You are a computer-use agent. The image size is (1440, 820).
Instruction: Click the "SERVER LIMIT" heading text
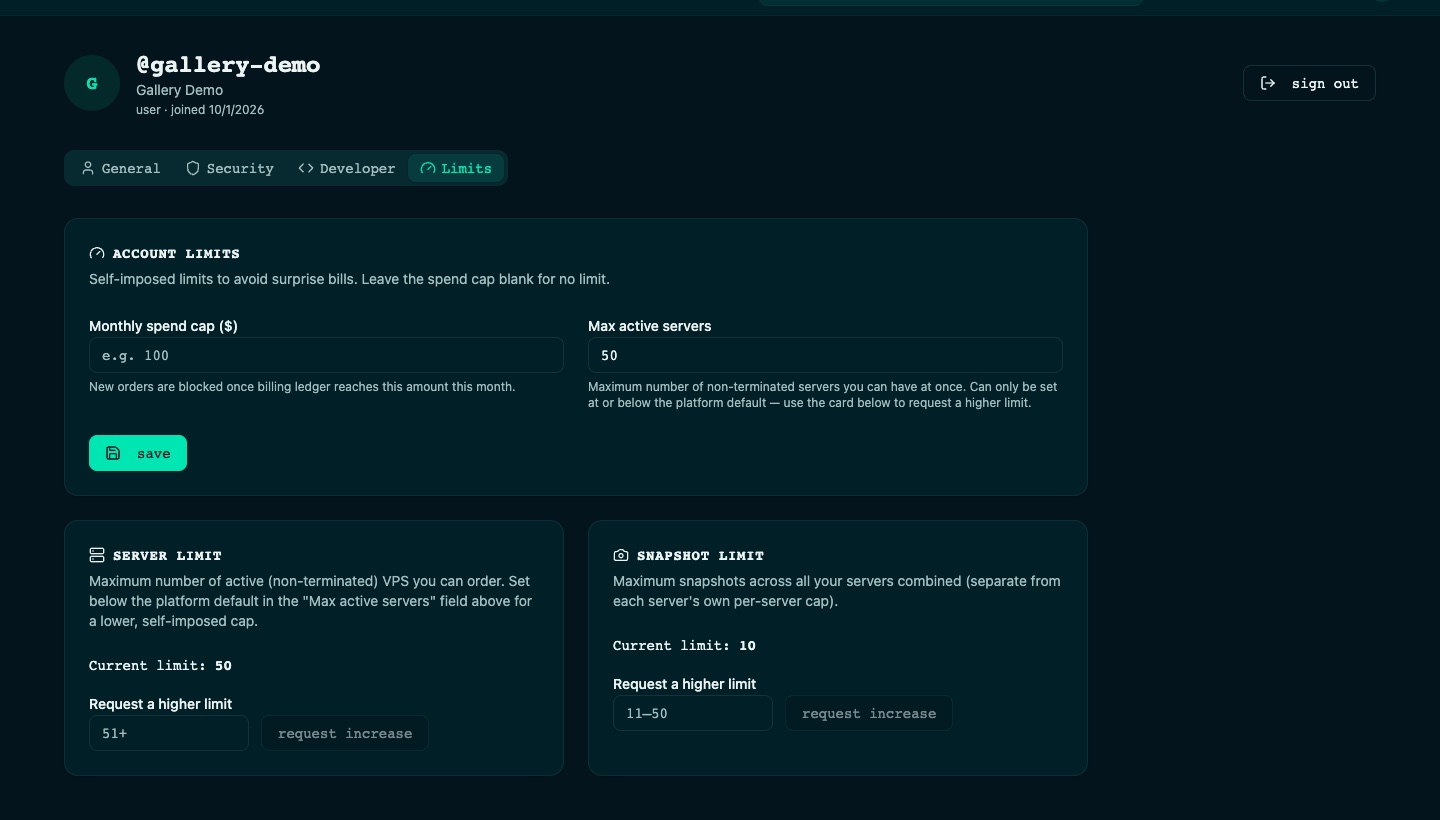167,555
